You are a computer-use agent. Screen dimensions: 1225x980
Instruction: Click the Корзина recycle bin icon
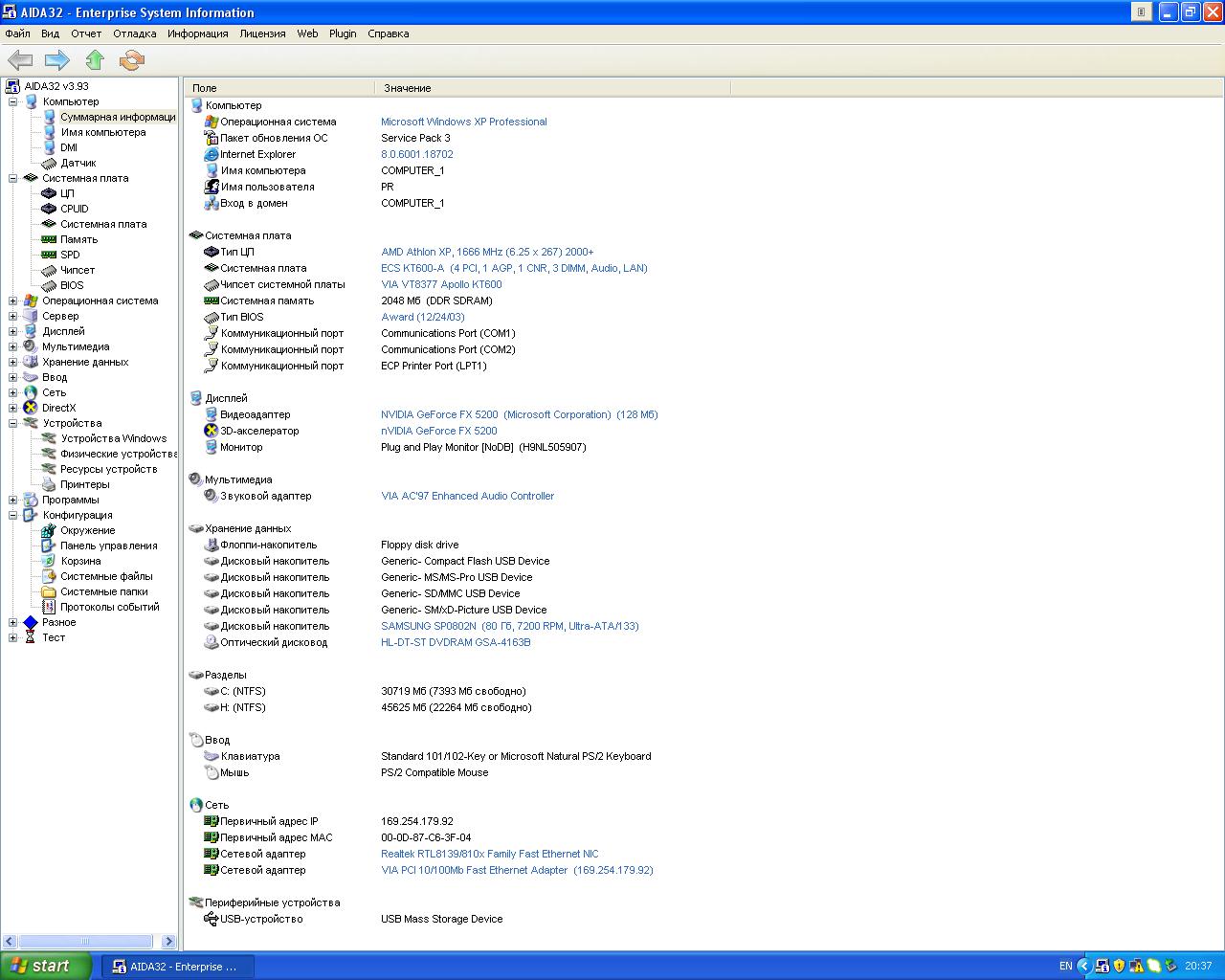[49, 561]
